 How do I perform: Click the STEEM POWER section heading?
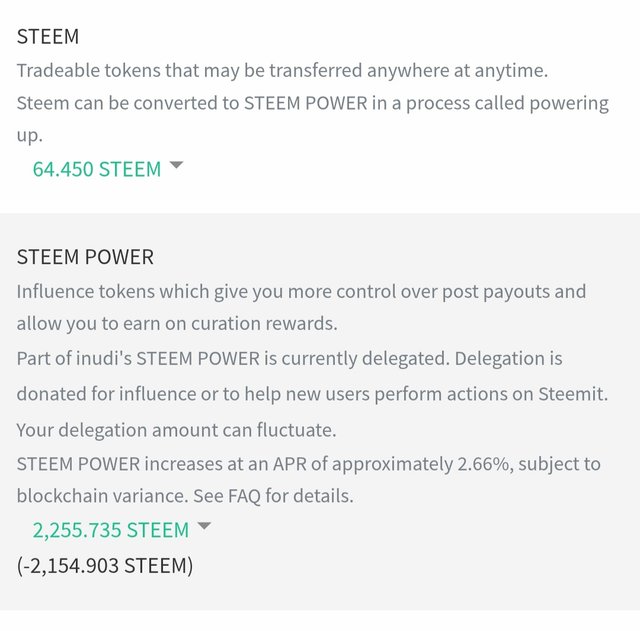pos(85,257)
